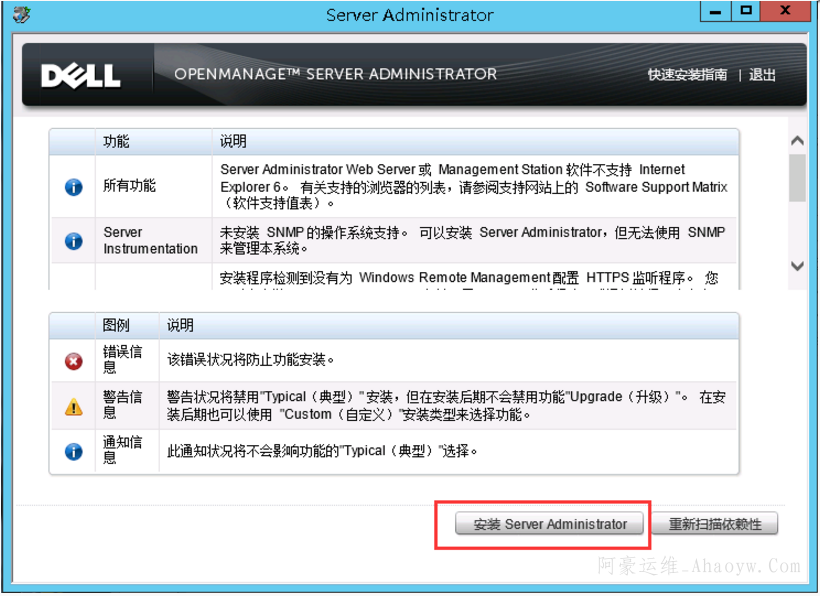Click the 安装 Server Administrator button
This screenshot has height=596, width=820.
pyautogui.click(x=549, y=524)
